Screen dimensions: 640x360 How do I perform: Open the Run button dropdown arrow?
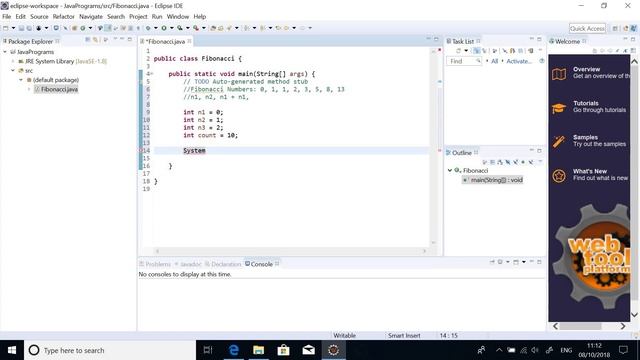pos(171,28)
